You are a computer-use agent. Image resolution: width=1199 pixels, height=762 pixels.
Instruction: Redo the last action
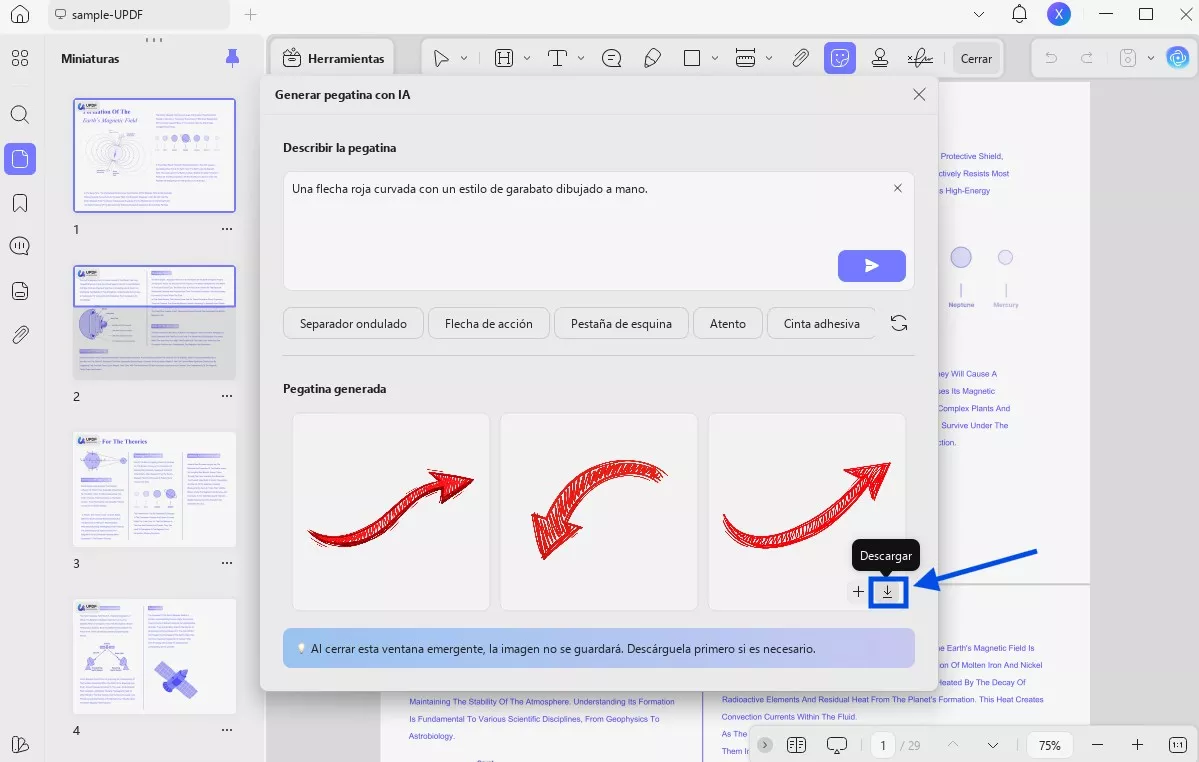[1087, 58]
